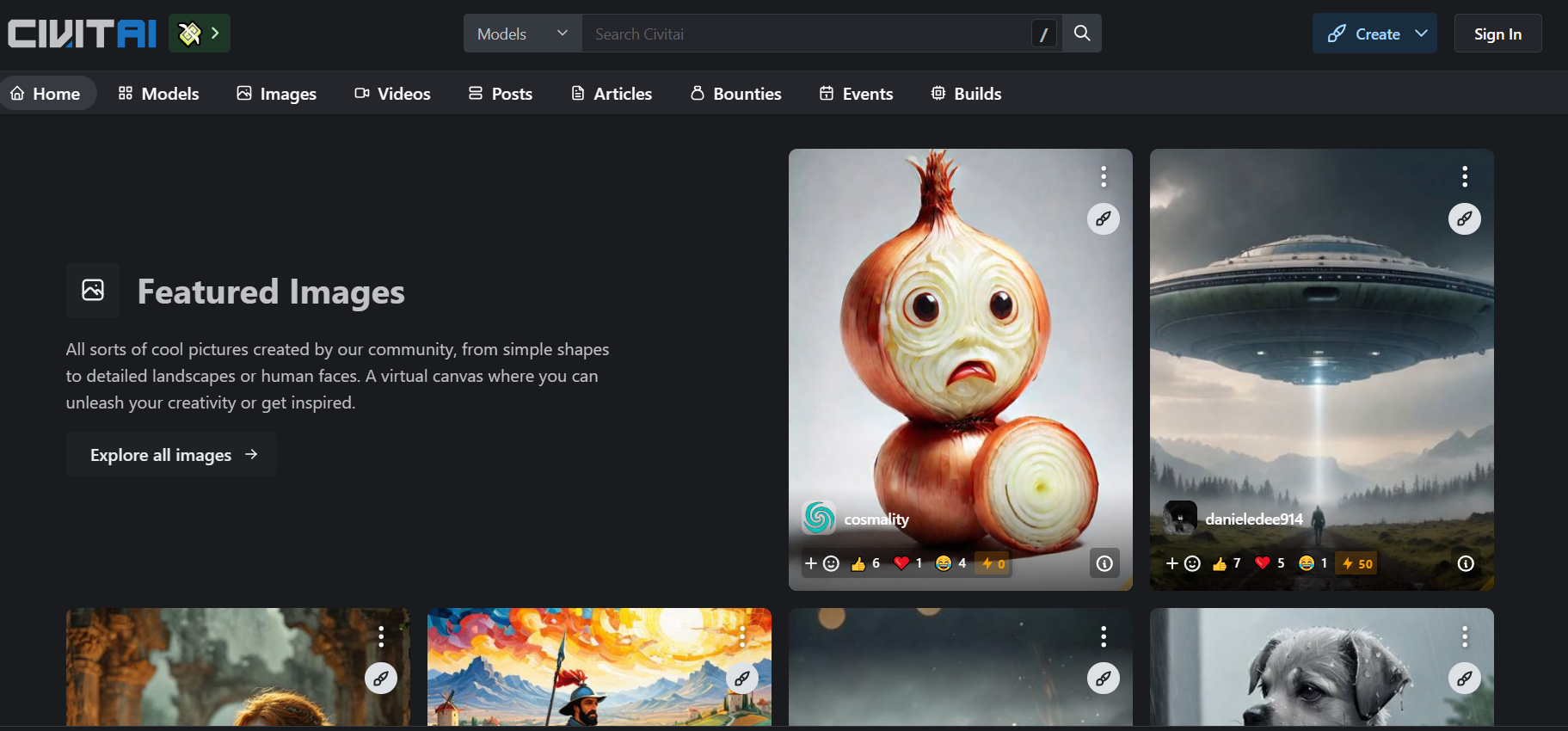Screen dimensions: 1568x731
Task: Click the Featured Images heading
Action: tap(271, 292)
